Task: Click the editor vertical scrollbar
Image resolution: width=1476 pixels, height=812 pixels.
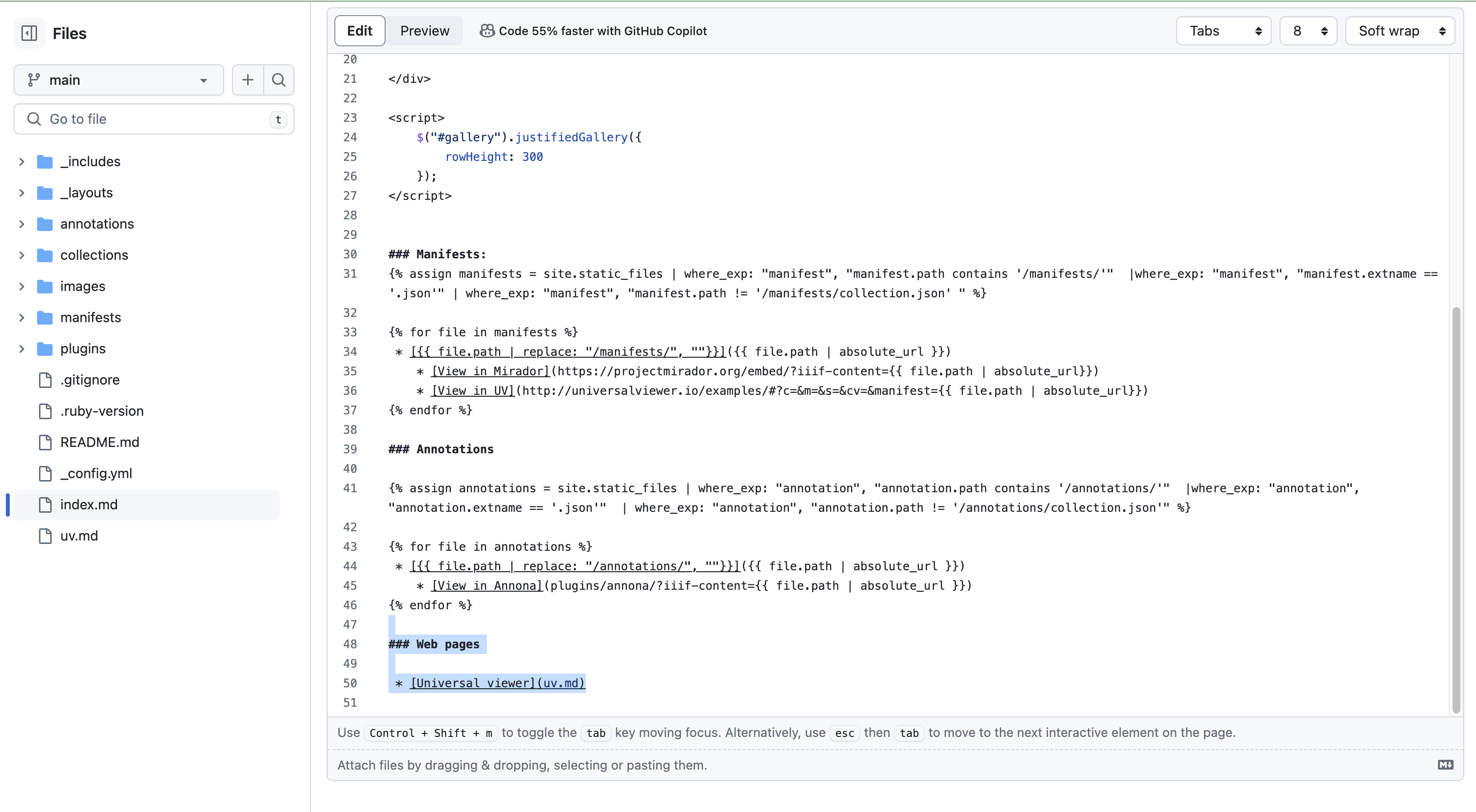Action: pyautogui.click(x=1456, y=510)
